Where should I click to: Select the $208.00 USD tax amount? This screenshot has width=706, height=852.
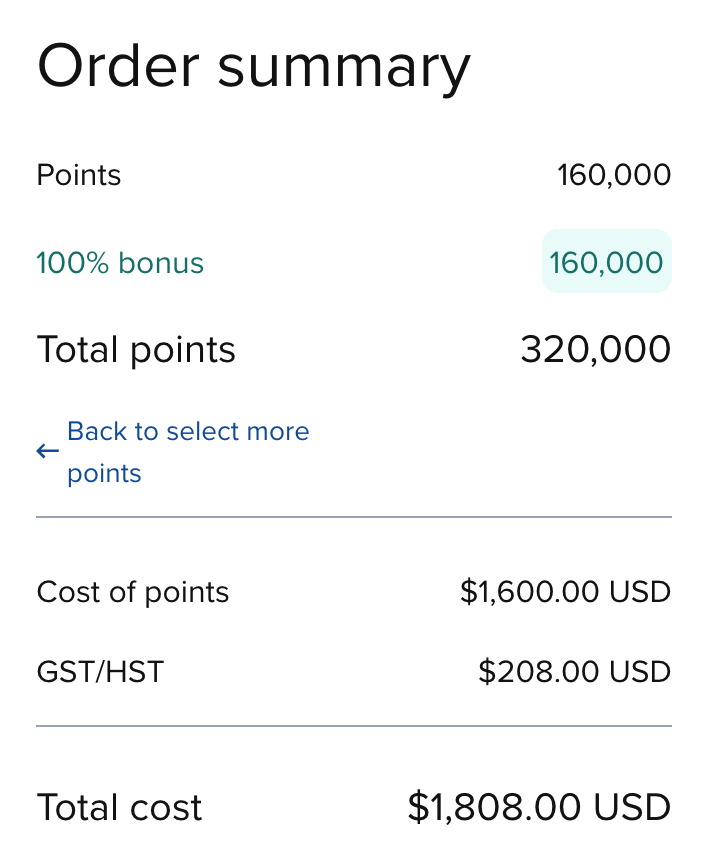(573, 672)
